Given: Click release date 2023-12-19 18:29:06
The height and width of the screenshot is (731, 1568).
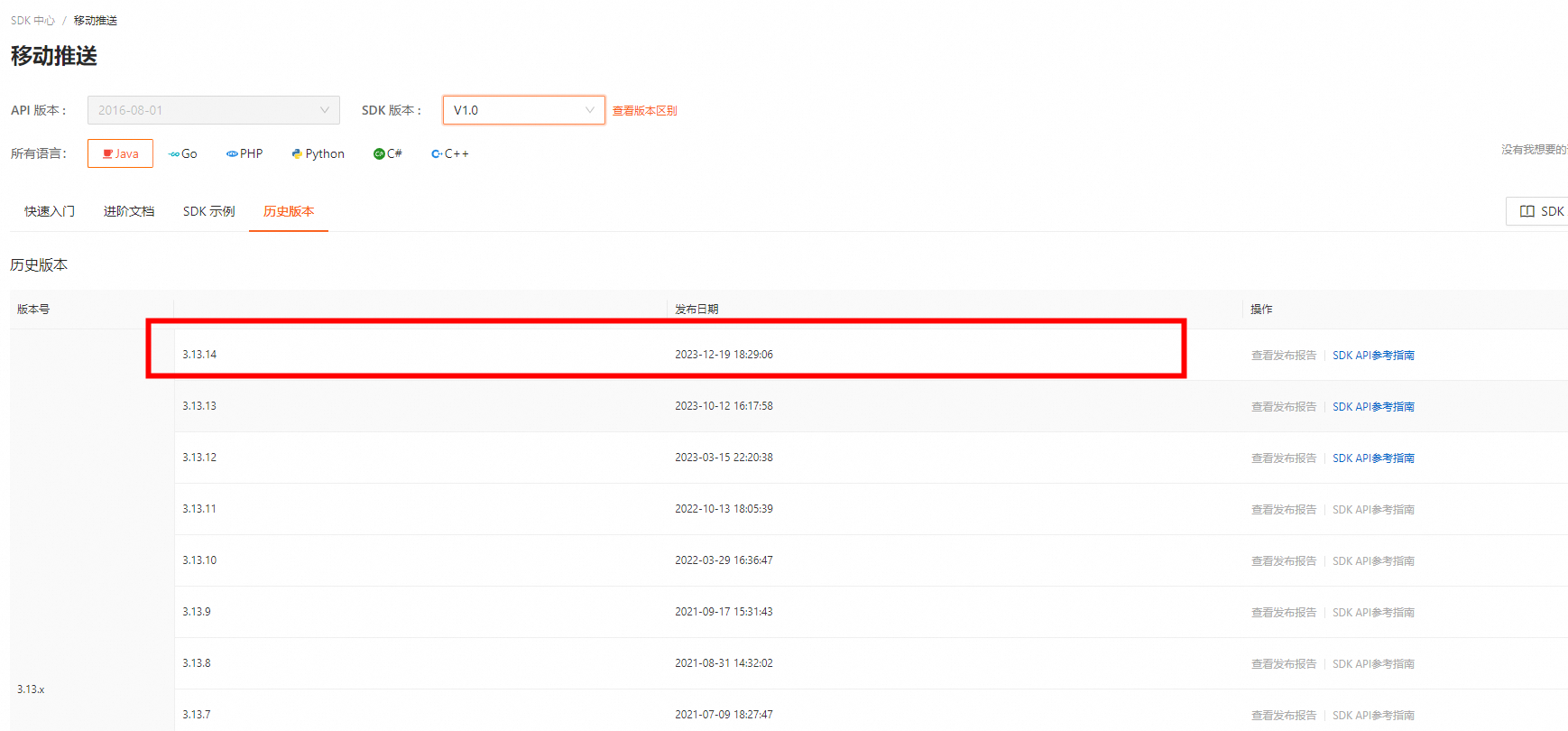Looking at the screenshot, I should click(724, 355).
